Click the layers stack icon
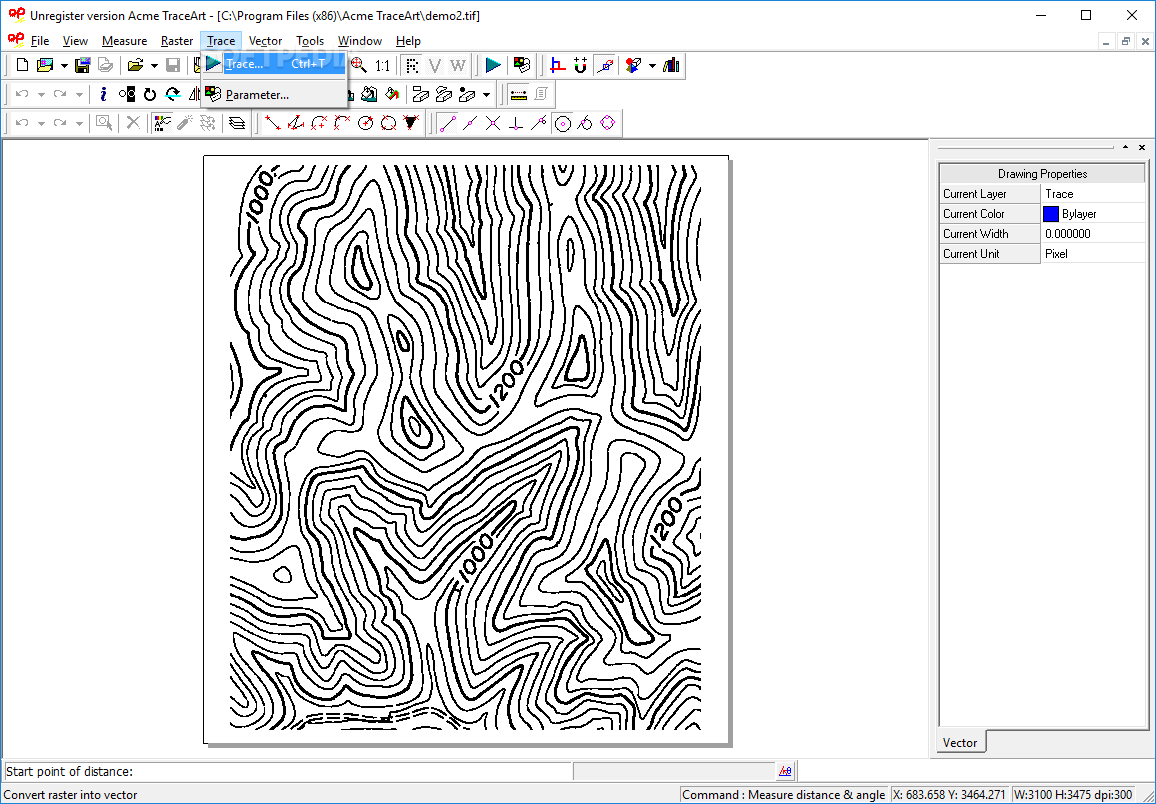The image size is (1156, 804). (x=237, y=123)
